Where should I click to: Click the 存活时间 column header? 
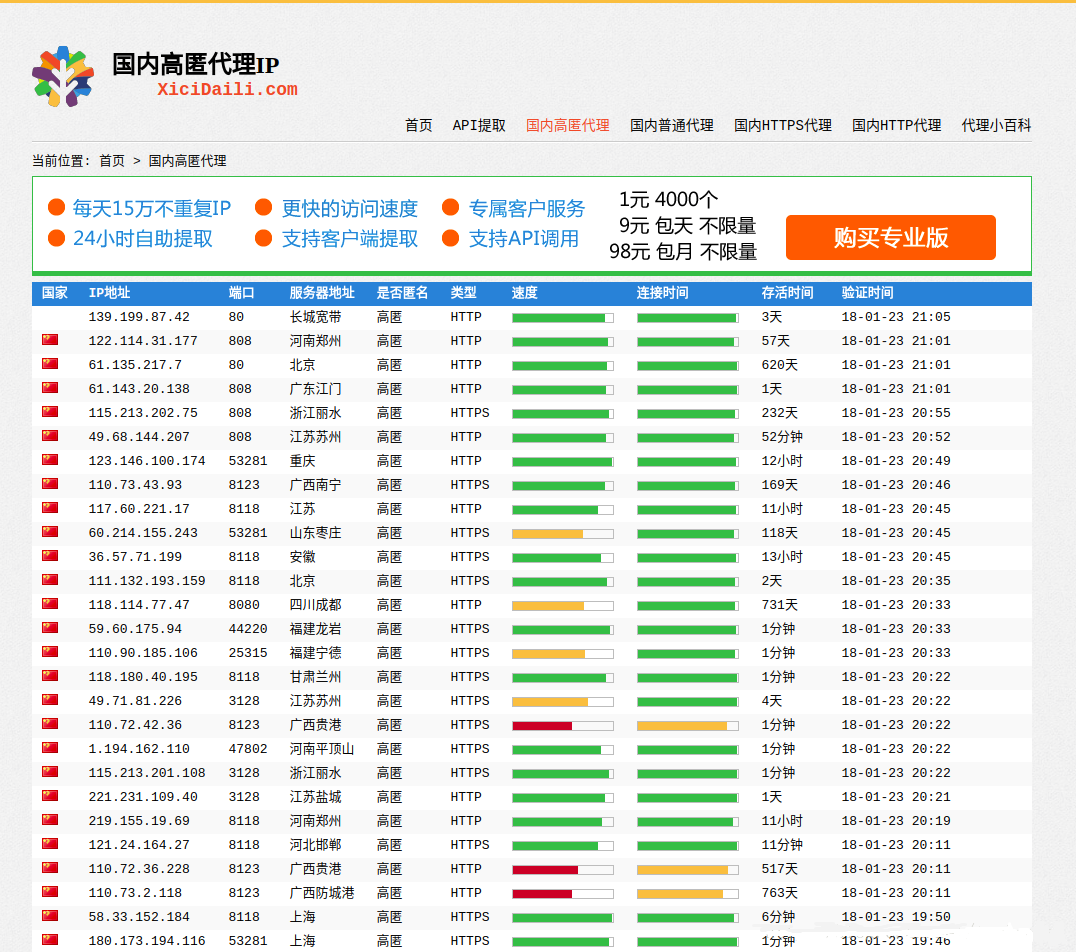(x=787, y=293)
